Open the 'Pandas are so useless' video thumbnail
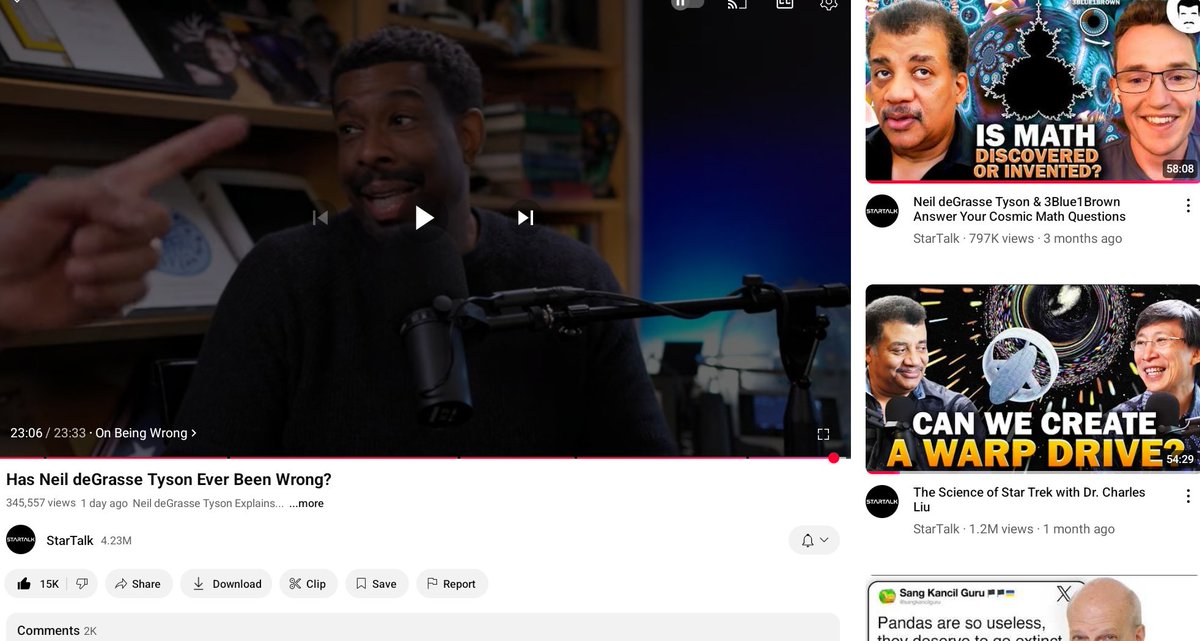1200x641 pixels. [1032, 608]
